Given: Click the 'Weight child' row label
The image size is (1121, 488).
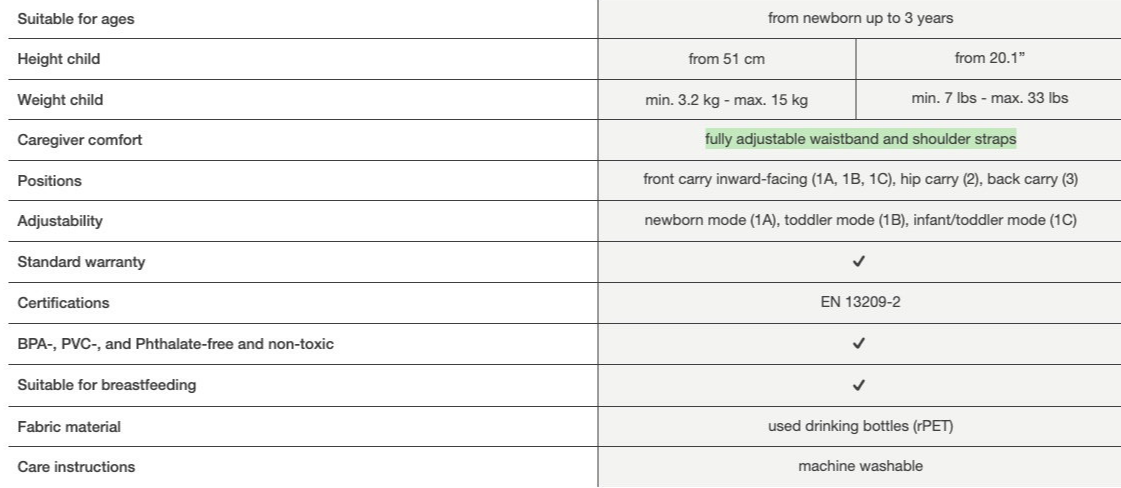Looking at the screenshot, I should click(59, 100).
